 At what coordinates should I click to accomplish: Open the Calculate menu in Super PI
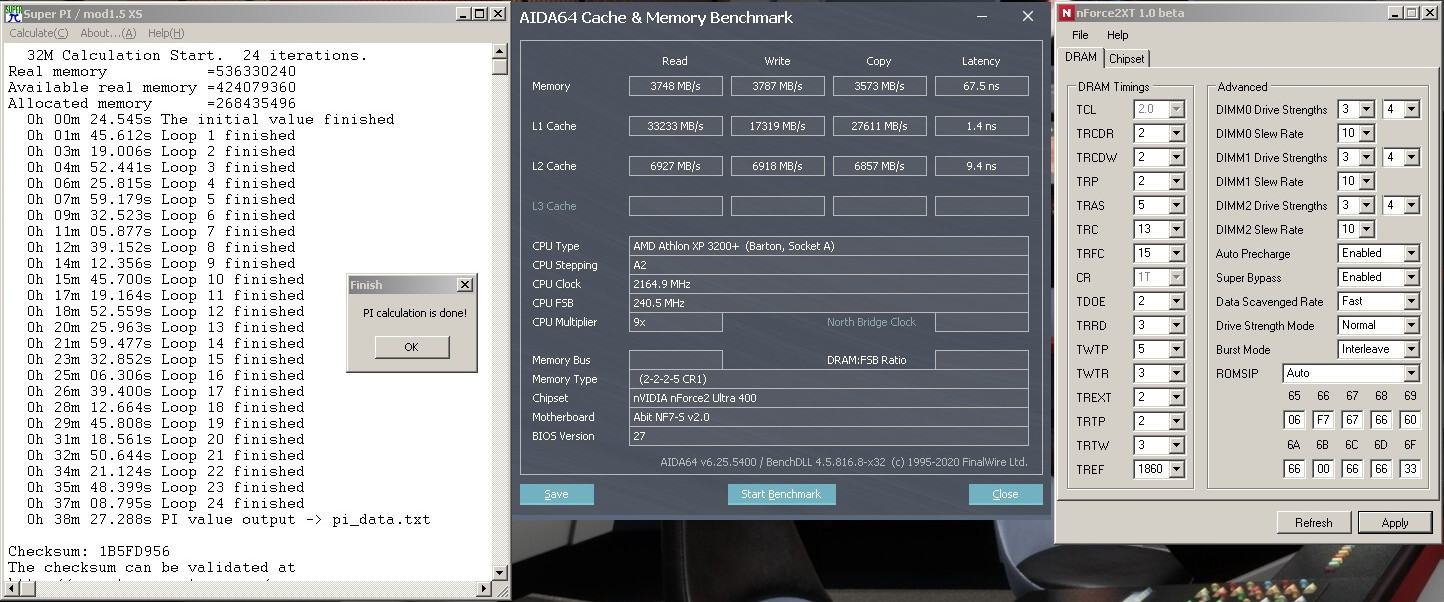click(39, 33)
